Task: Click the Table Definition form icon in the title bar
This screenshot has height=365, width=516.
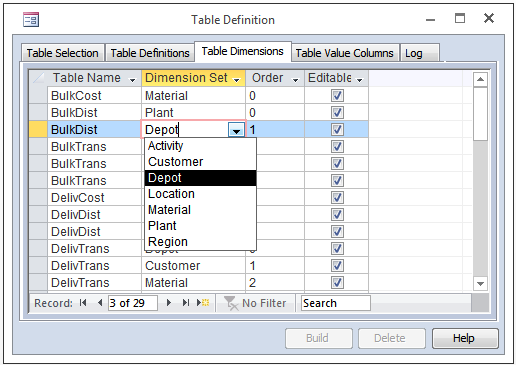Action: click(31, 19)
